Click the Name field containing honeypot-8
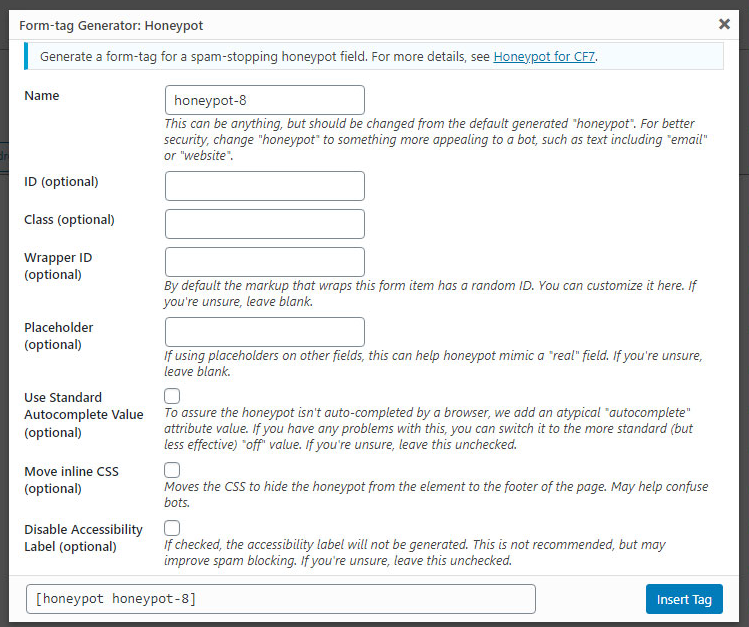 (265, 100)
